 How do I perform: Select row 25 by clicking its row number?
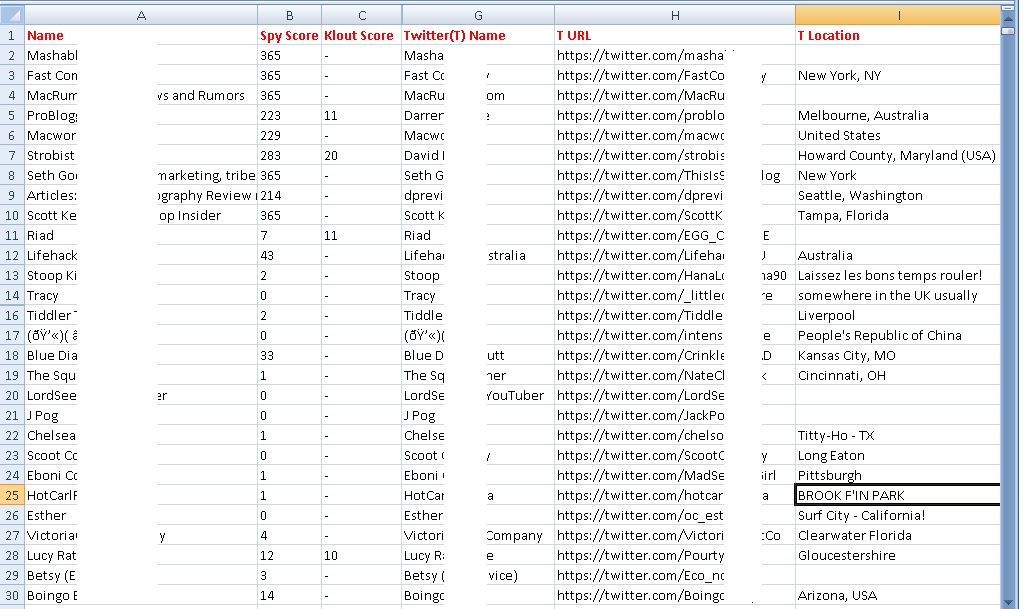pyautogui.click(x=11, y=495)
